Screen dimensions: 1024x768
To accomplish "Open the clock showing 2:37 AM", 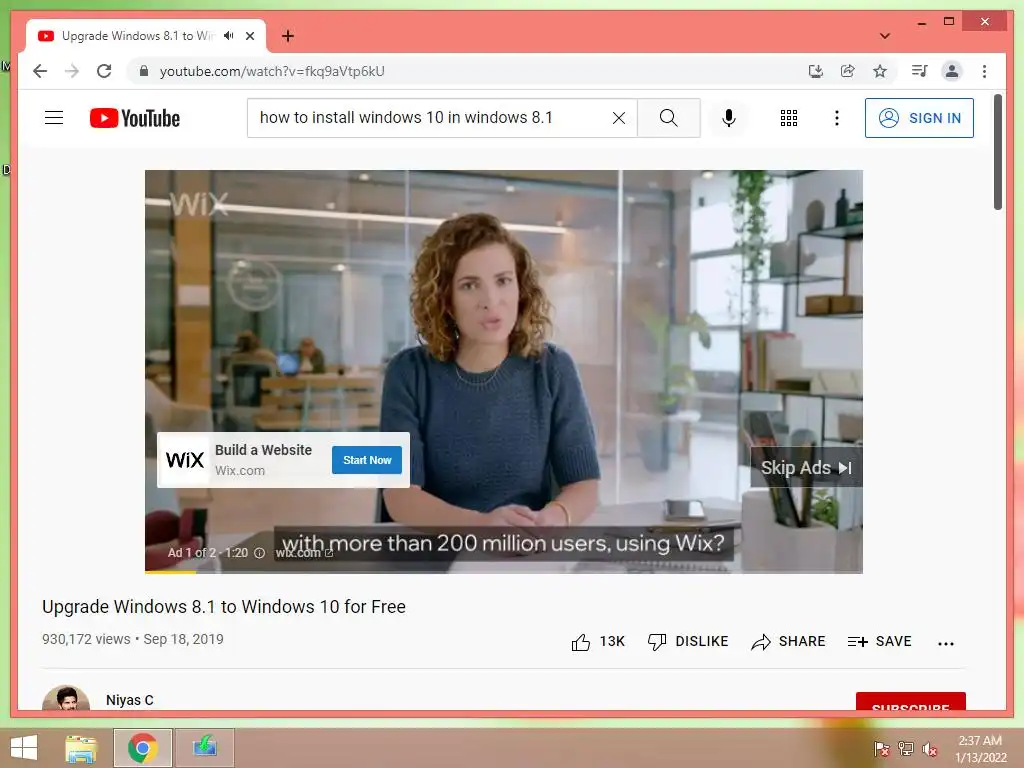I will 980,749.
